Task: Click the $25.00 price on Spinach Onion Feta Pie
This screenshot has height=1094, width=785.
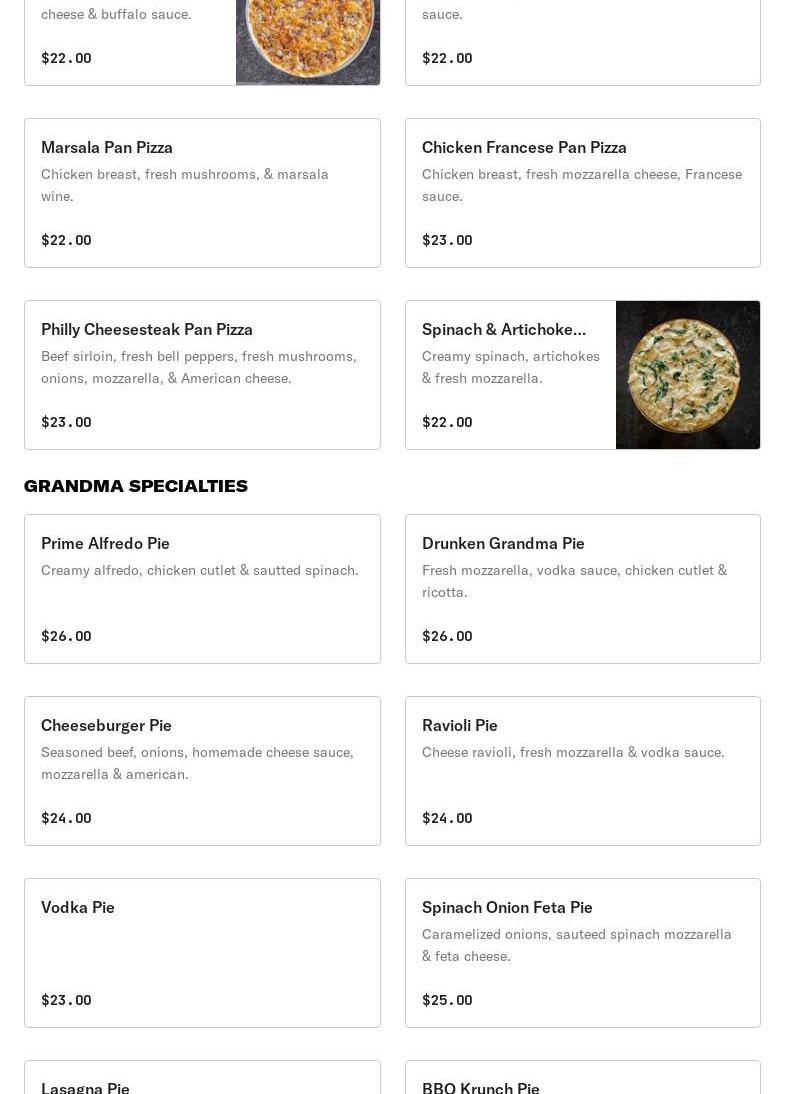Action: tap(447, 1000)
